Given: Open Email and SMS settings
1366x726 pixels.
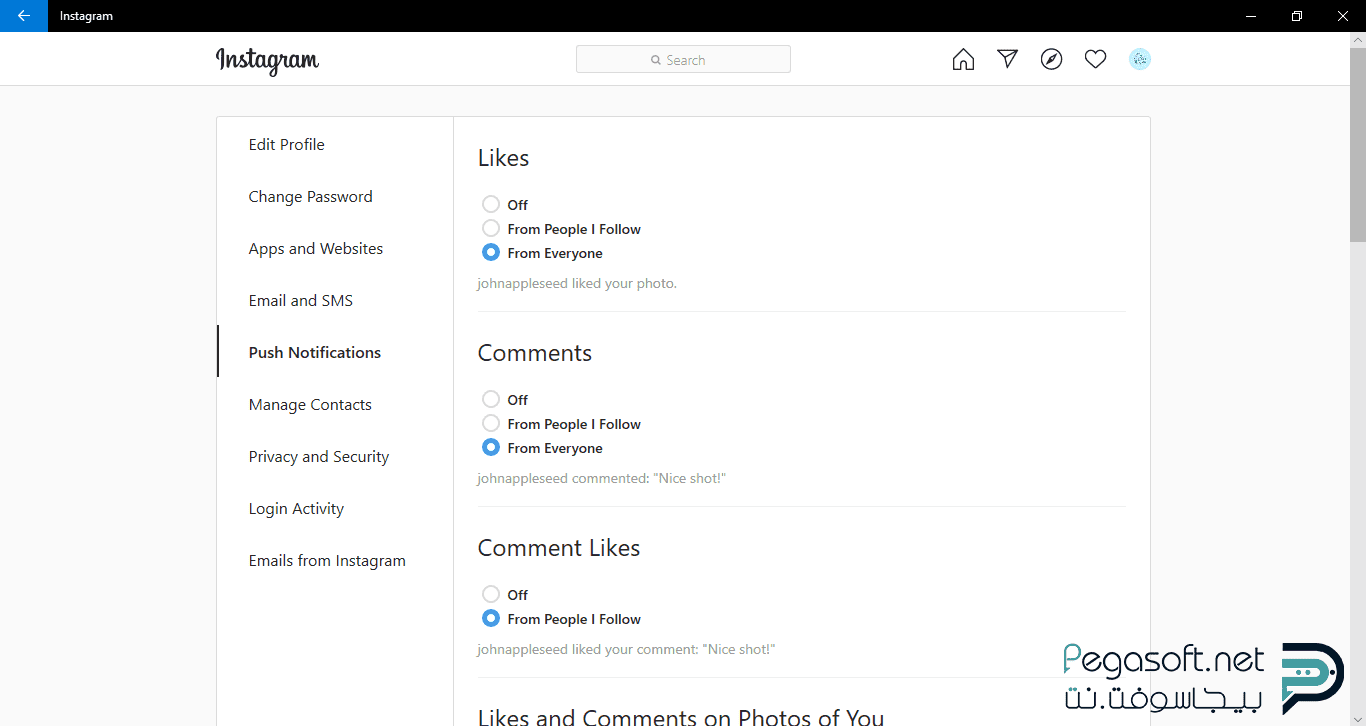Looking at the screenshot, I should (x=335, y=300).
